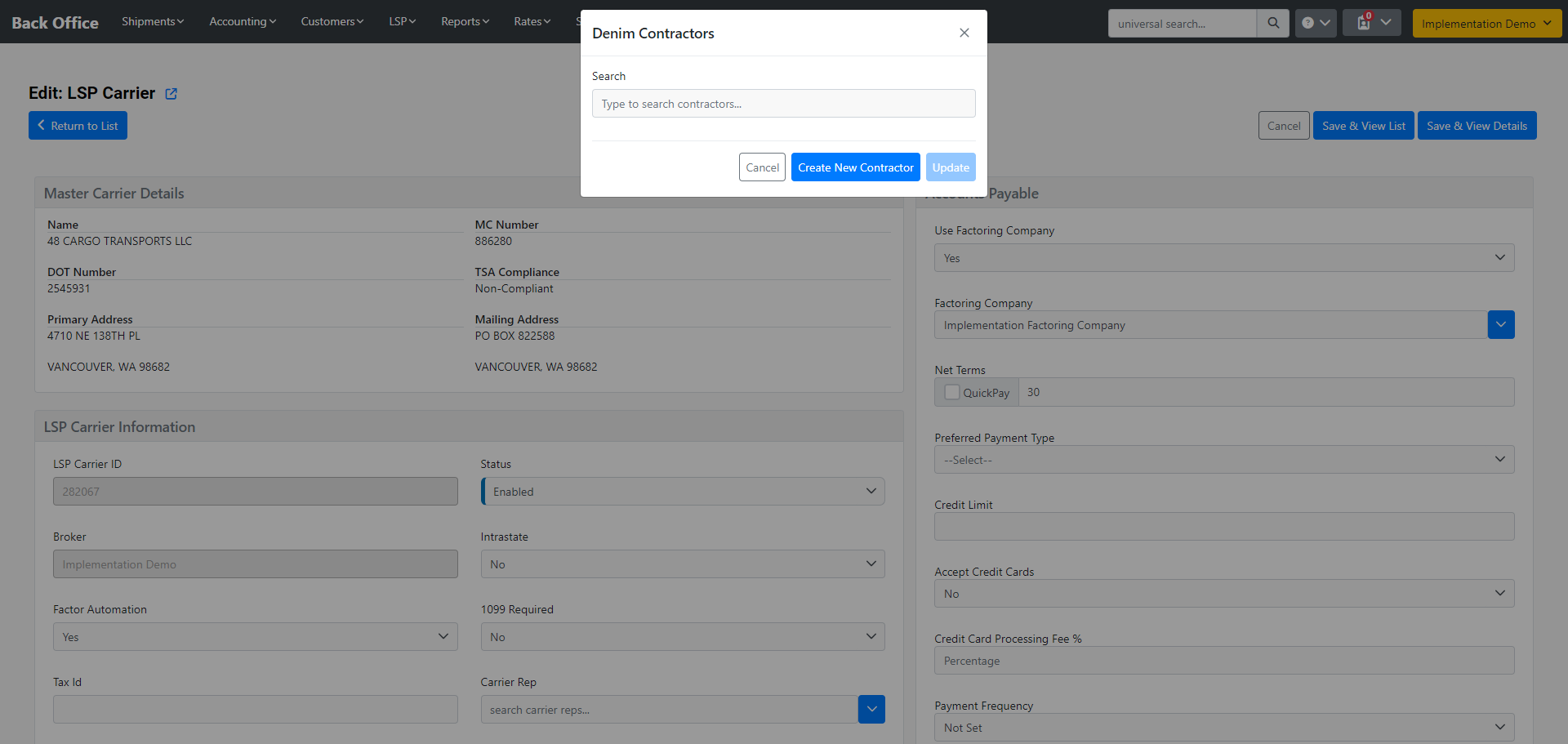Viewport: 1568px width, 744px height.
Task: Click the contractor search field
Action: click(783, 104)
